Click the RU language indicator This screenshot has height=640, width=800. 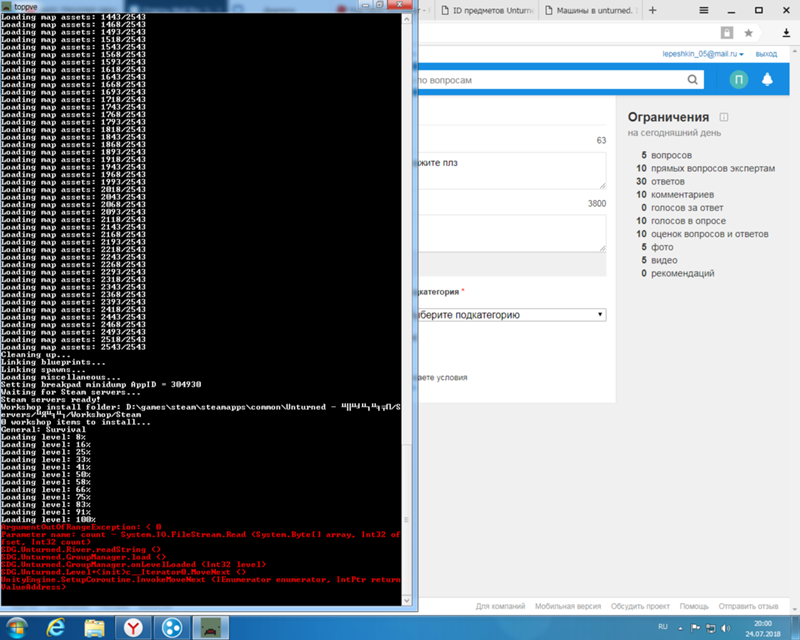[663, 627]
